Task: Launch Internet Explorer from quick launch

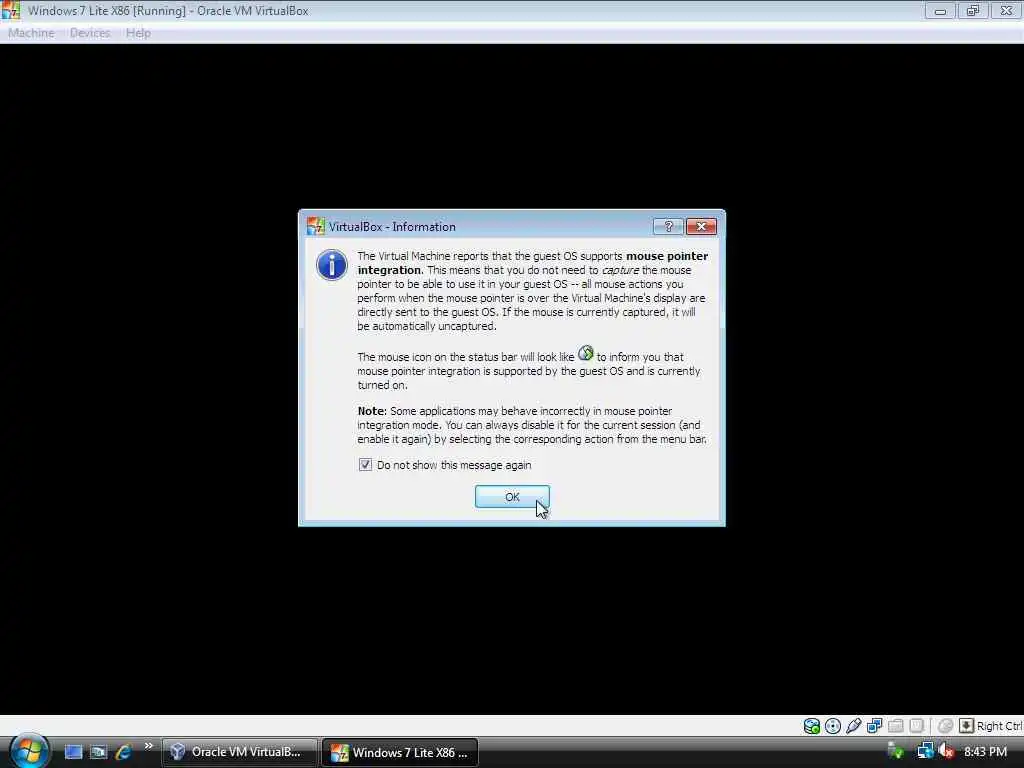Action: (122, 752)
